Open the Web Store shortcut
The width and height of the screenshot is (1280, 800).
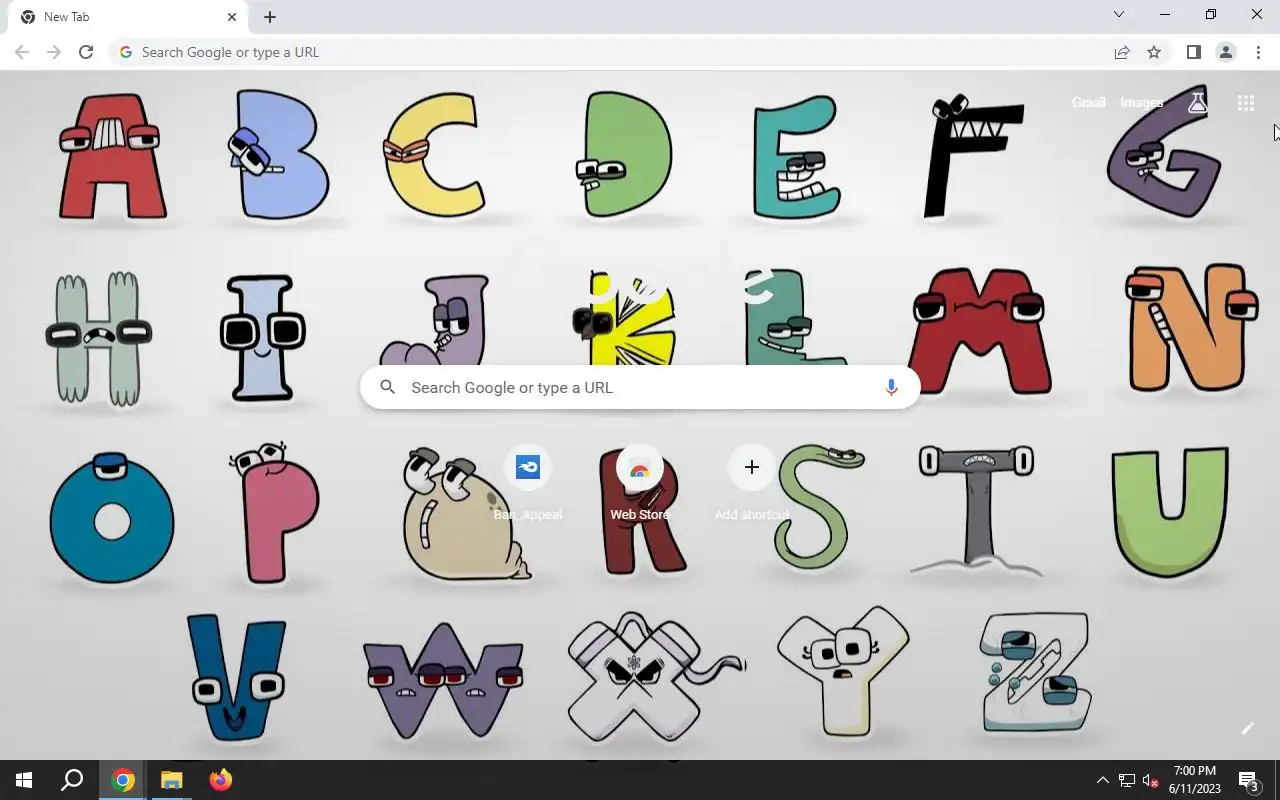(x=640, y=484)
